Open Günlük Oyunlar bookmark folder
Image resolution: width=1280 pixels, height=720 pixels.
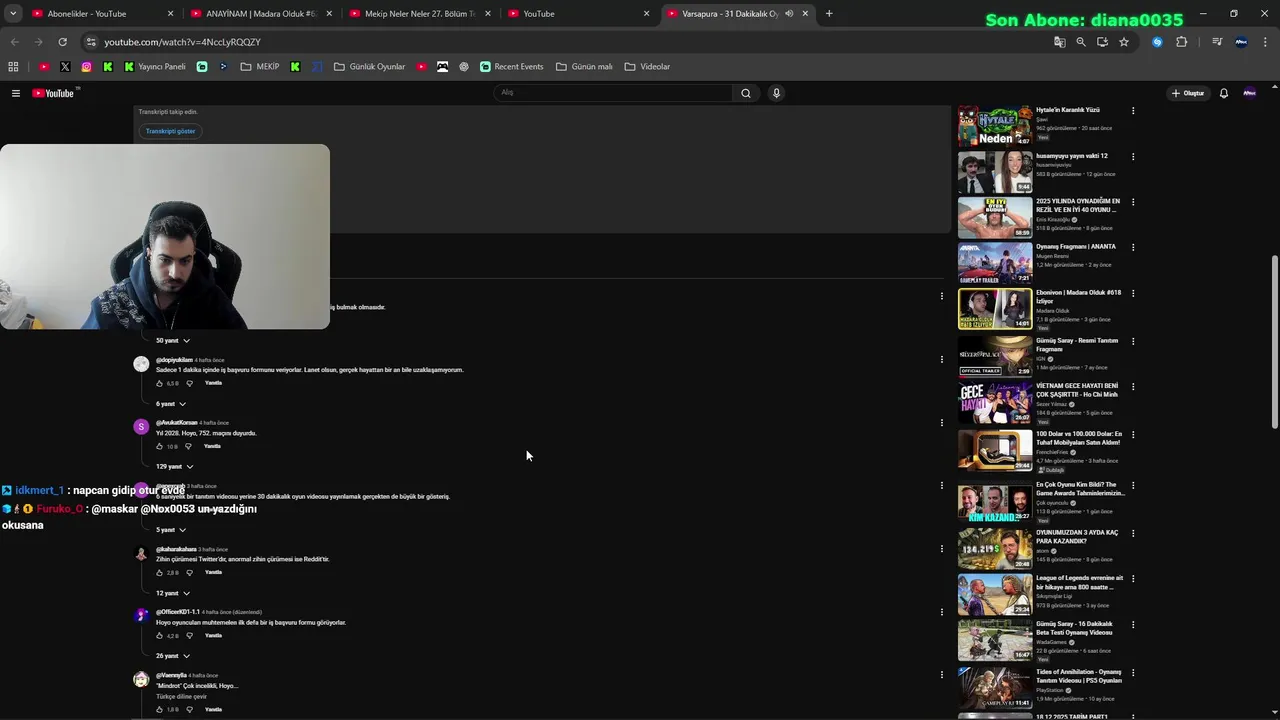coord(369,67)
